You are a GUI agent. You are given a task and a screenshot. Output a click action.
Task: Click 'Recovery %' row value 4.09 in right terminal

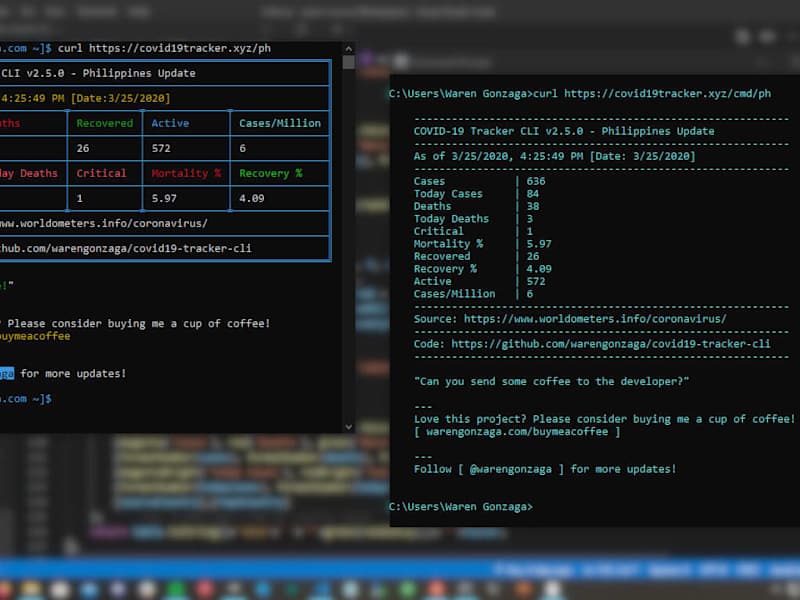pyautogui.click(x=539, y=269)
